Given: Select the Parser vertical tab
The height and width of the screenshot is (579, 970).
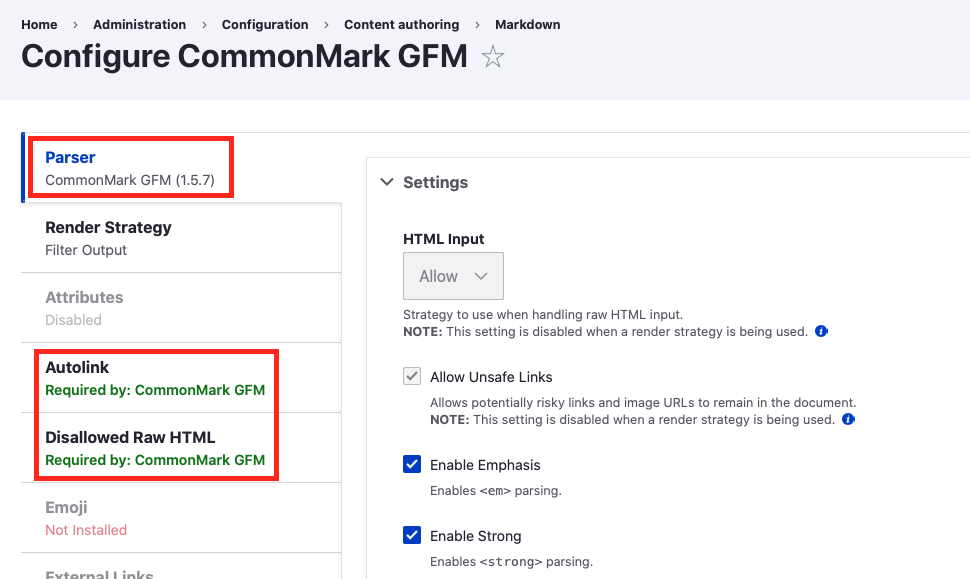Looking at the screenshot, I should (182, 168).
